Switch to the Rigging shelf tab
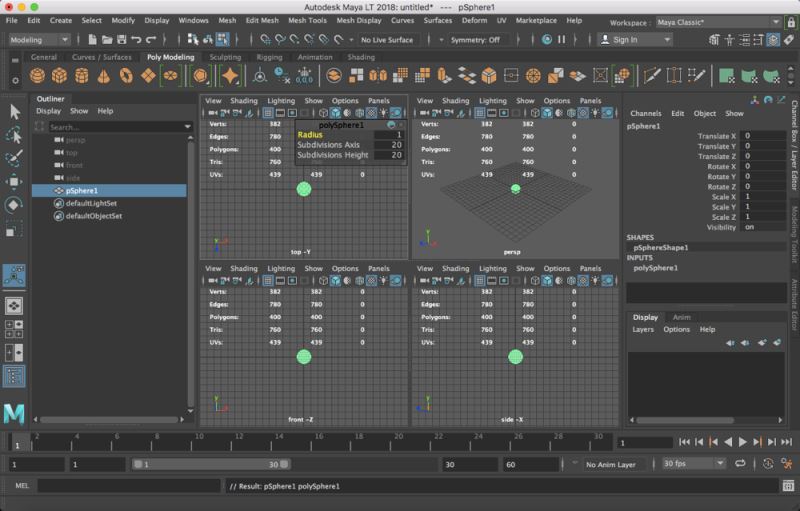The image size is (800, 511). [x=269, y=57]
